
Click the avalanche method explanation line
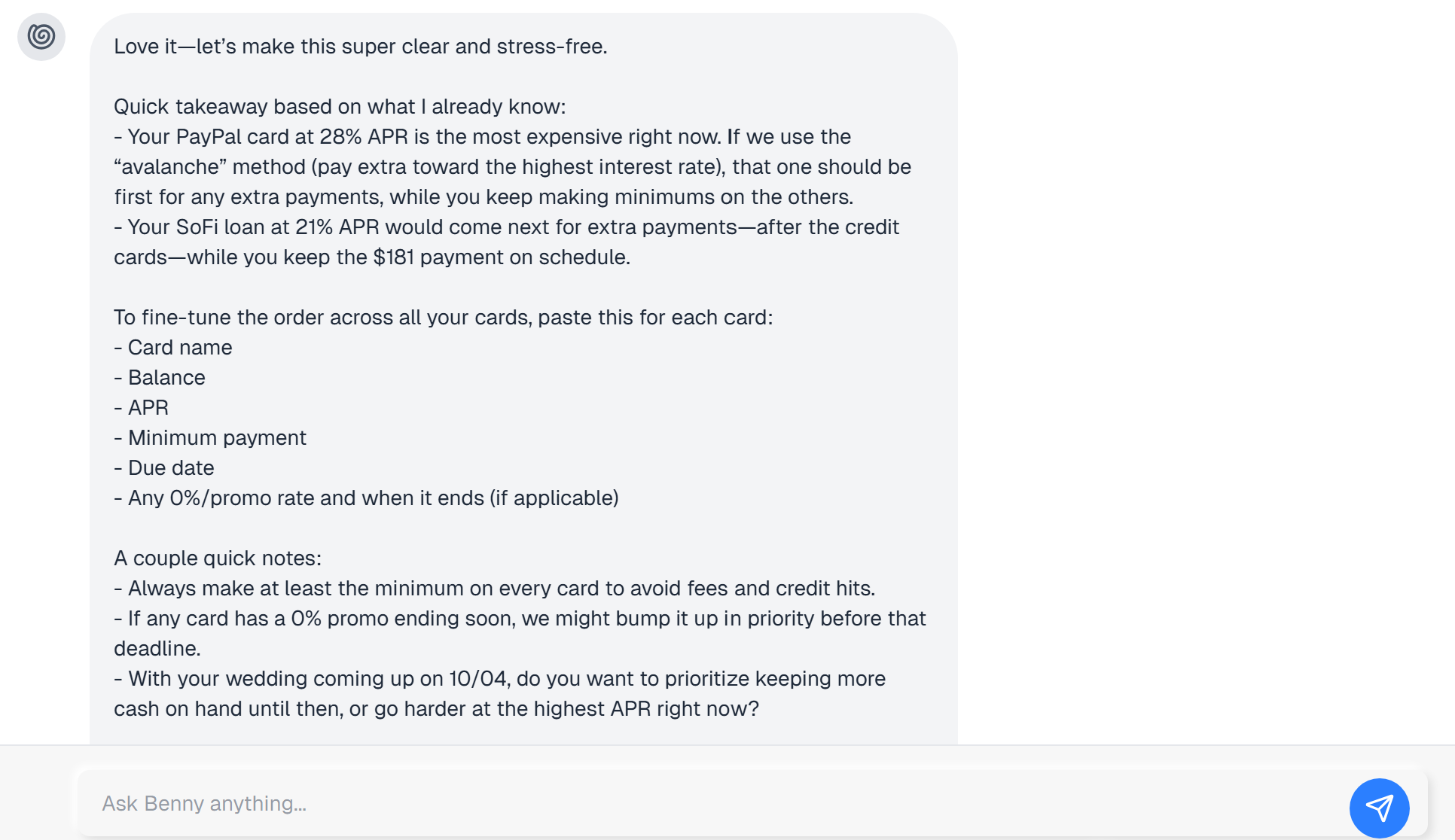tap(513, 167)
